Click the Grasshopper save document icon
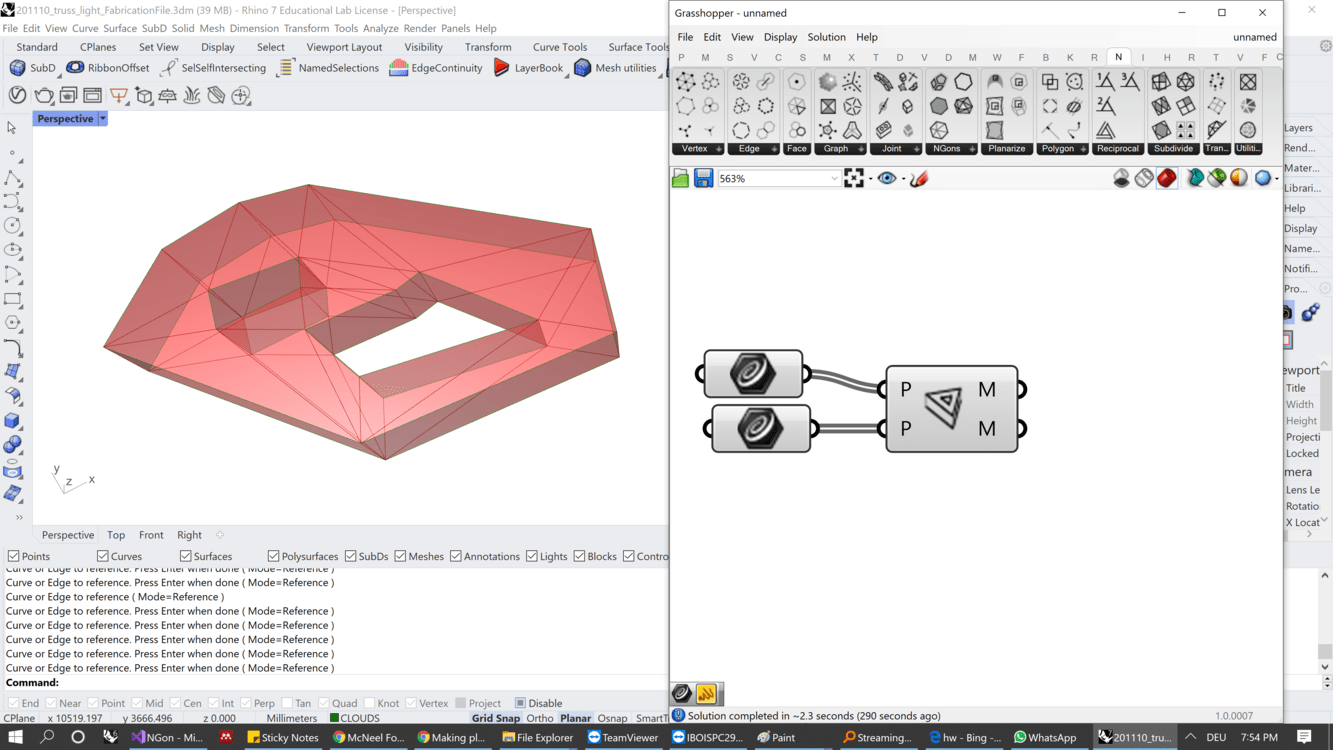The height and width of the screenshot is (750, 1333). [703, 178]
